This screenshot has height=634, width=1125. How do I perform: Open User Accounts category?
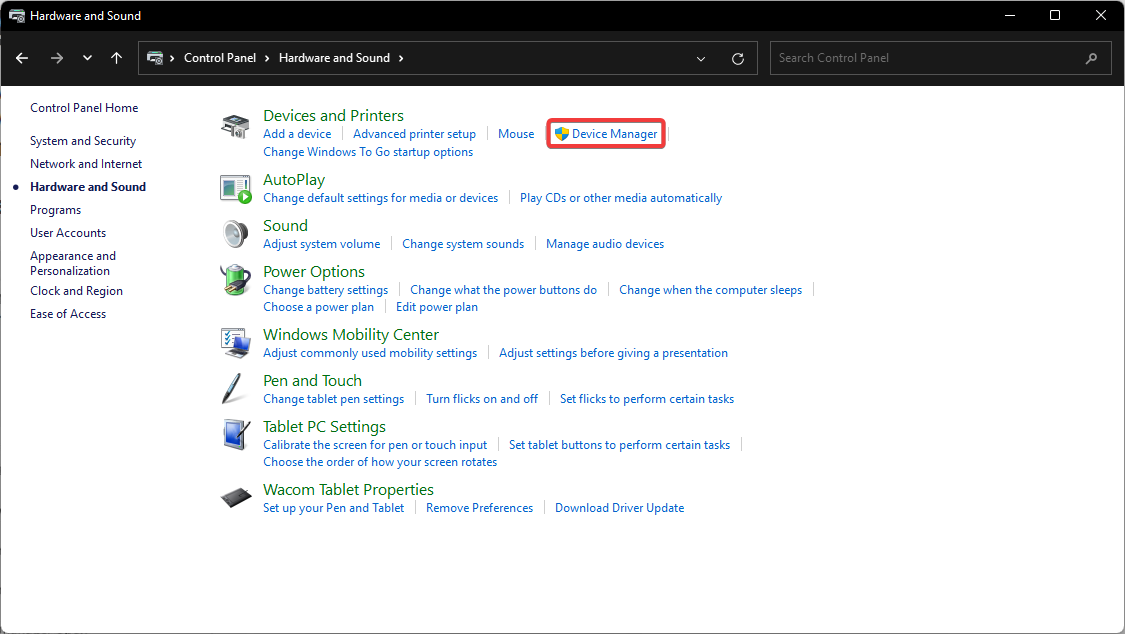click(68, 232)
